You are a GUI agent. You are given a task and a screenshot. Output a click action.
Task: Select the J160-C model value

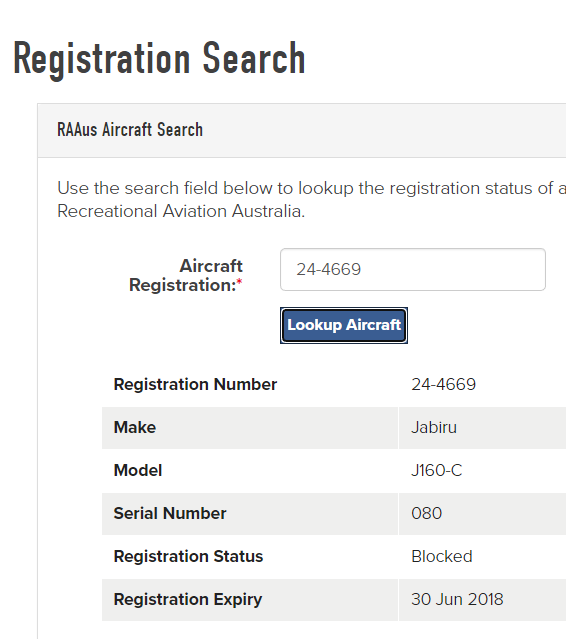(x=436, y=470)
